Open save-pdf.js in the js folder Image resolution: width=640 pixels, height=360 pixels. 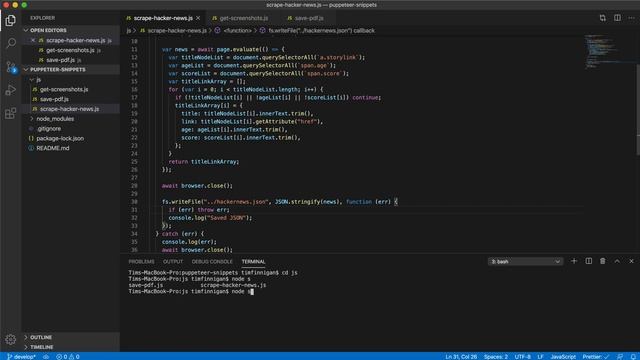point(71,99)
